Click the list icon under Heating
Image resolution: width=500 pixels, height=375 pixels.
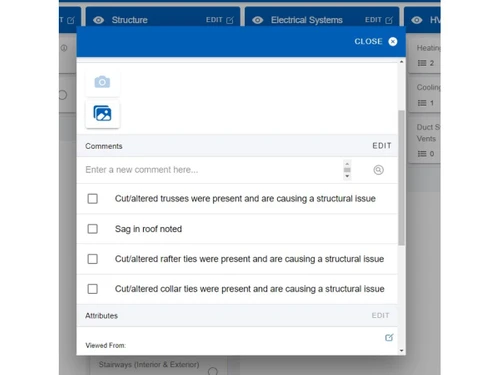tap(422, 63)
